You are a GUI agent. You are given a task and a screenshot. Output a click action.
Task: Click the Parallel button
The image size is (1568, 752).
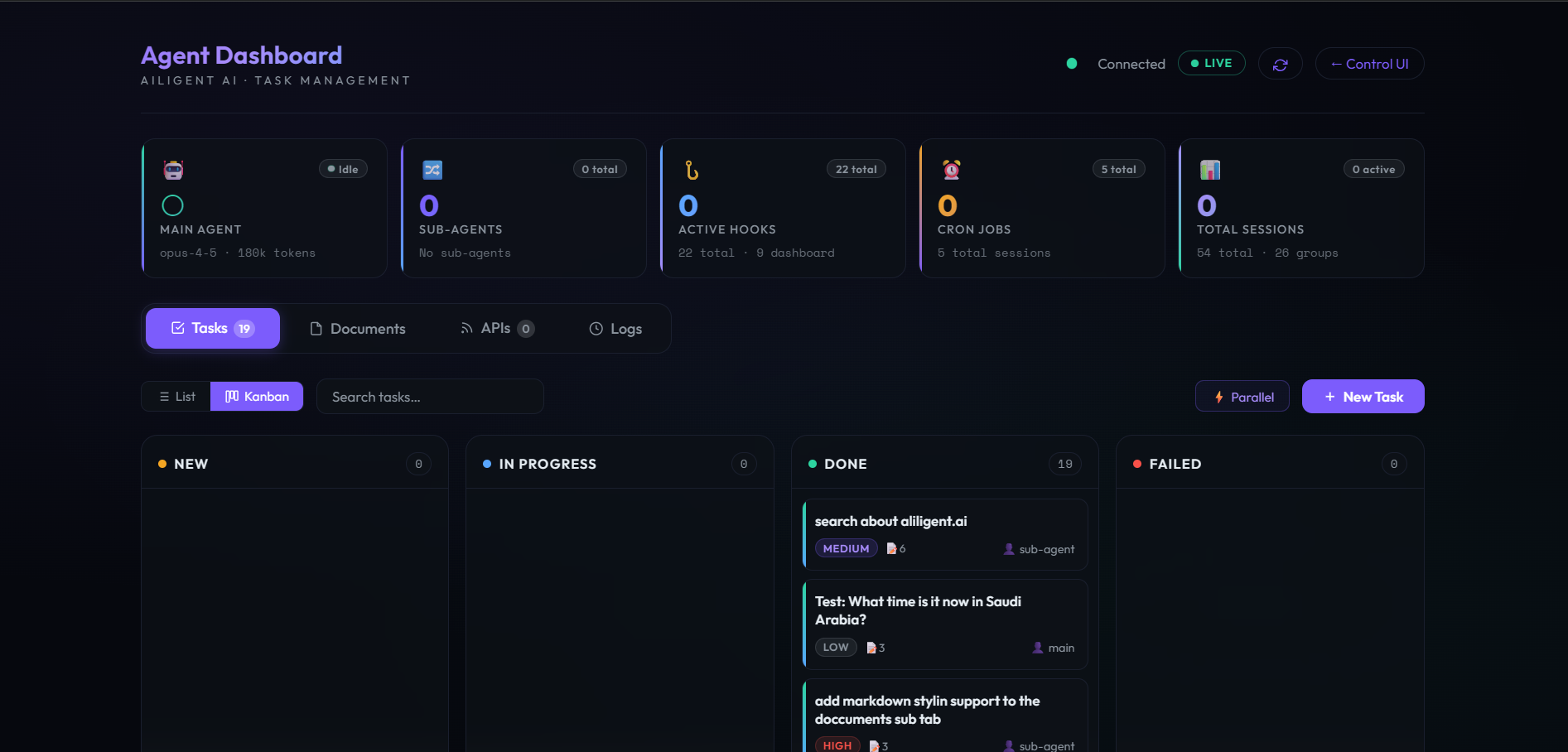point(1242,397)
